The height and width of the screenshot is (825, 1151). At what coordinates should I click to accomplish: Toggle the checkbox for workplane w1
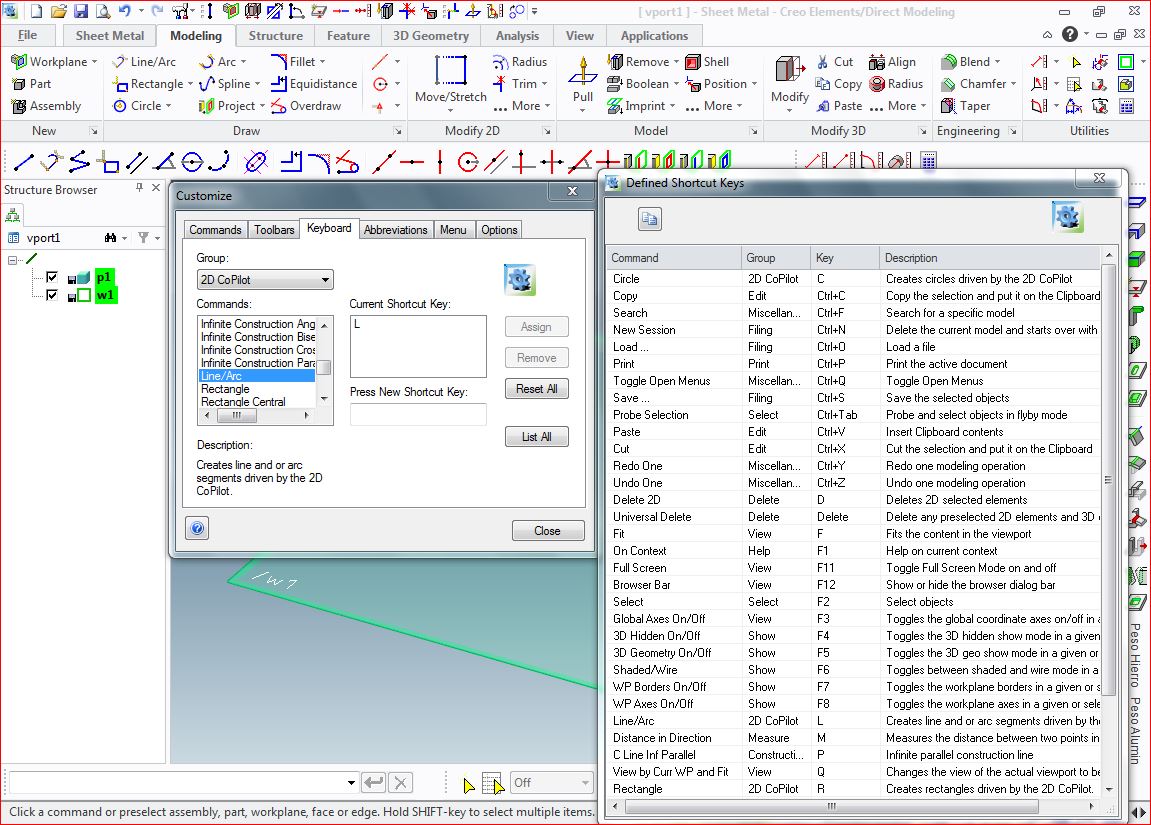pyautogui.click(x=51, y=295)
